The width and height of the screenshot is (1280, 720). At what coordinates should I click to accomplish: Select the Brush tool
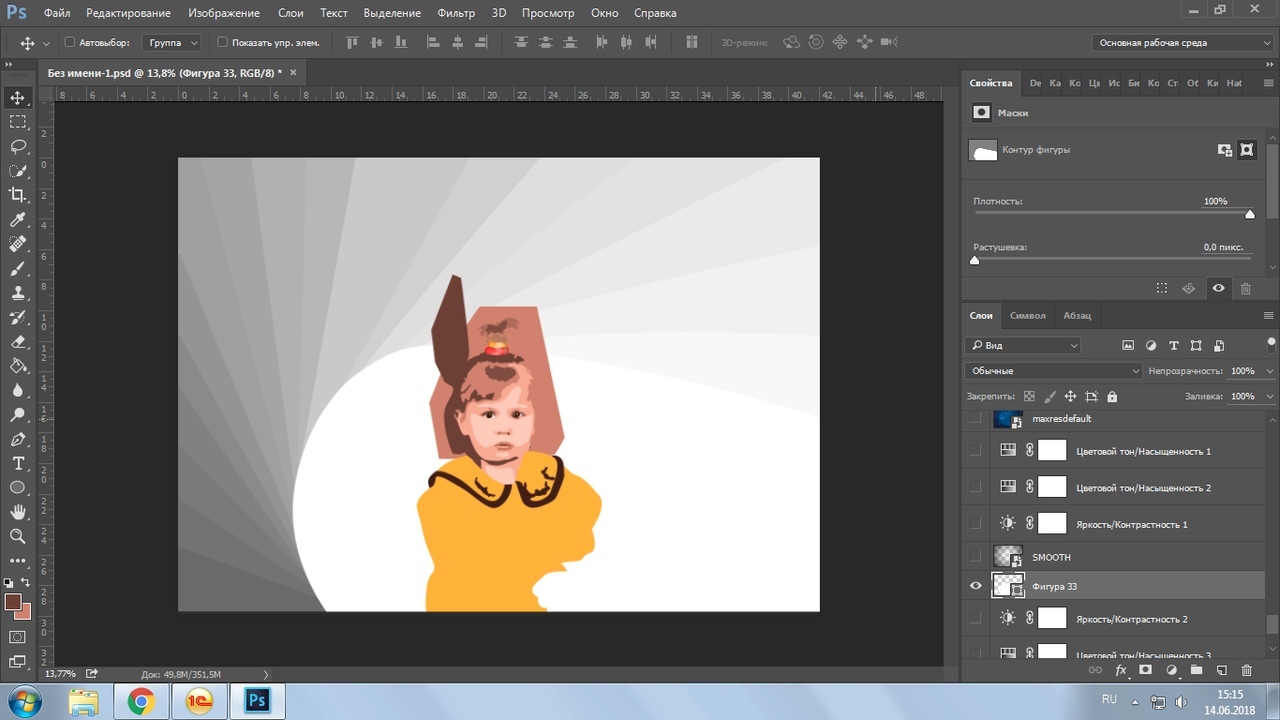click(x=18, y=269)
